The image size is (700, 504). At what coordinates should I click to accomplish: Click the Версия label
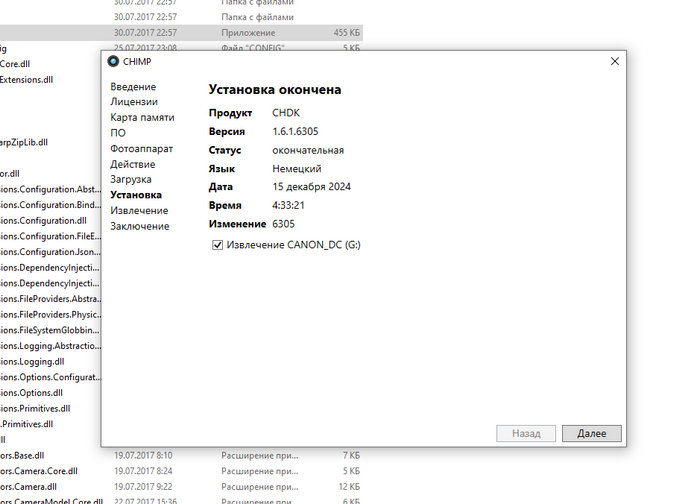click(227, 132)
